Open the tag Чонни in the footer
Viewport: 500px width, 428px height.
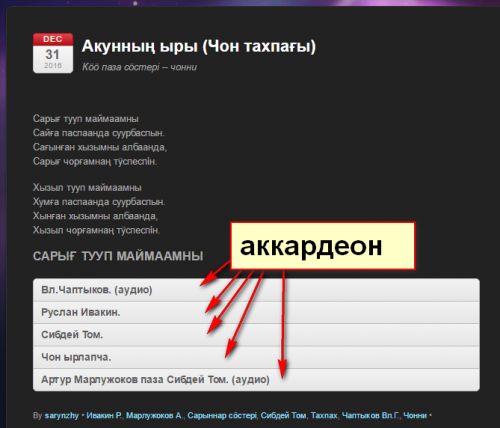415,416
